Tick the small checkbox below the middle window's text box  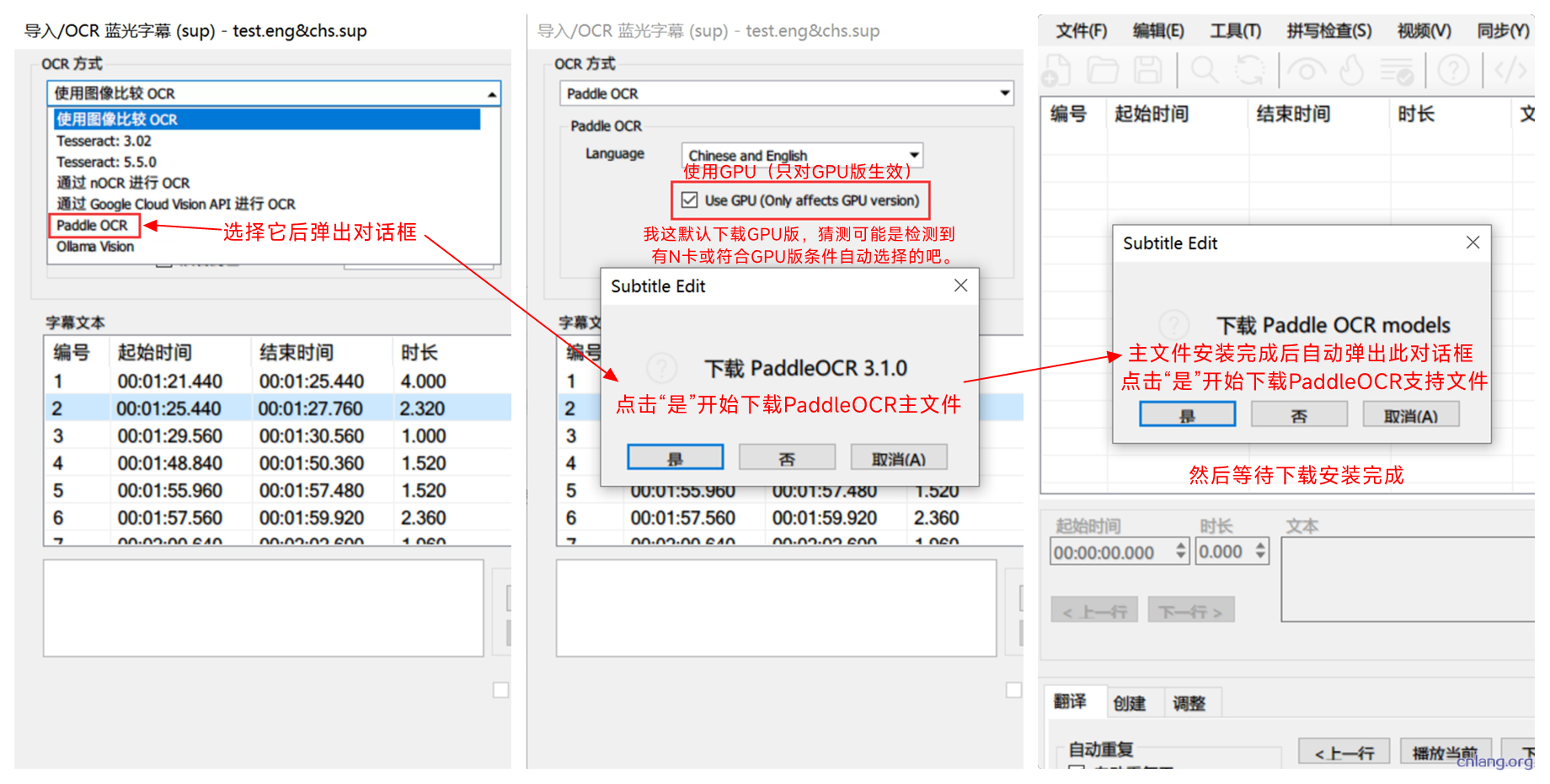1013,691
